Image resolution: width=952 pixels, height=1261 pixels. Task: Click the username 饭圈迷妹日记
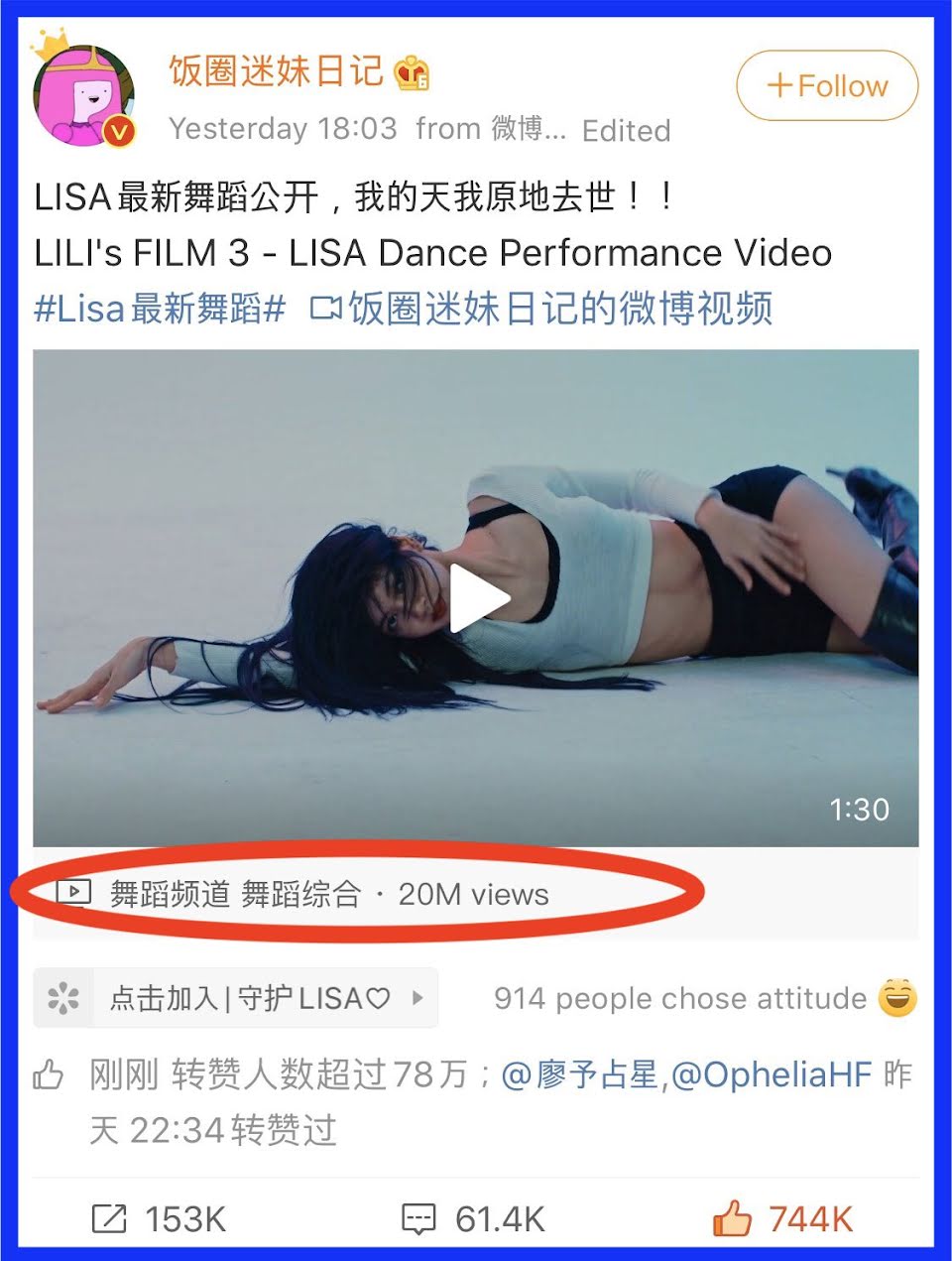[276, 71]
